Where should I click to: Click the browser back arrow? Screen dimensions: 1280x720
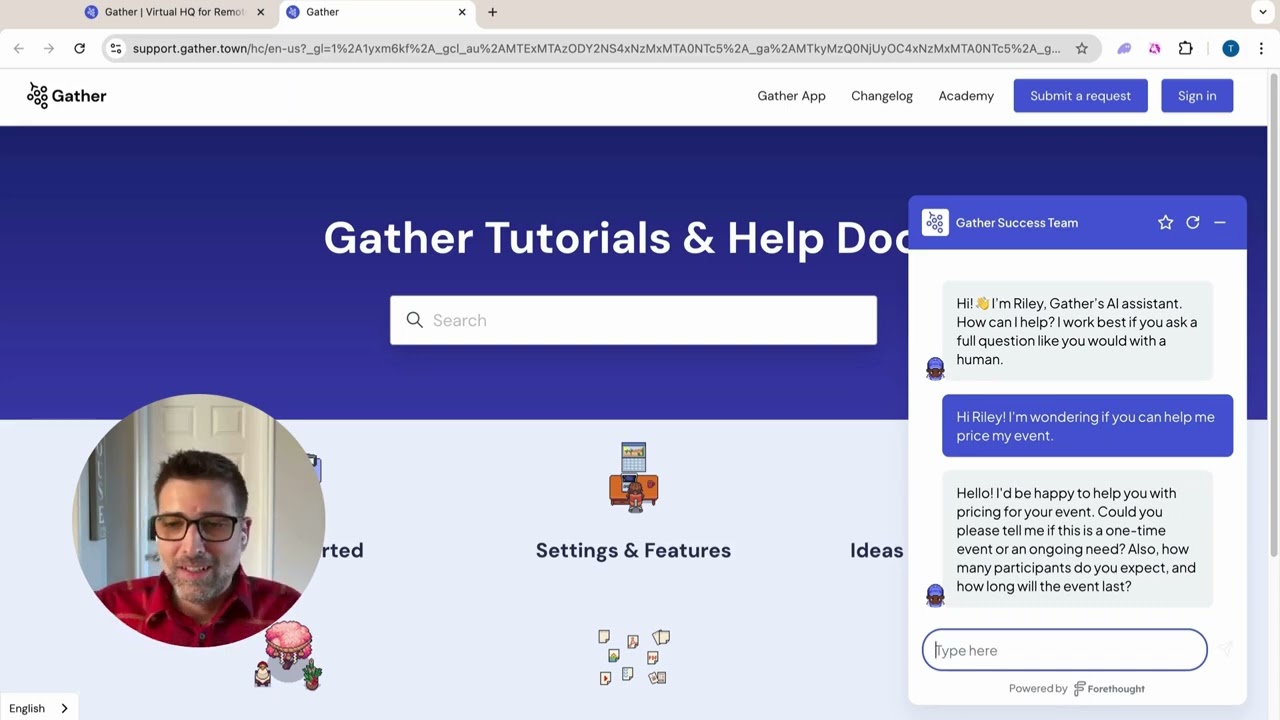tap(19, 48)
